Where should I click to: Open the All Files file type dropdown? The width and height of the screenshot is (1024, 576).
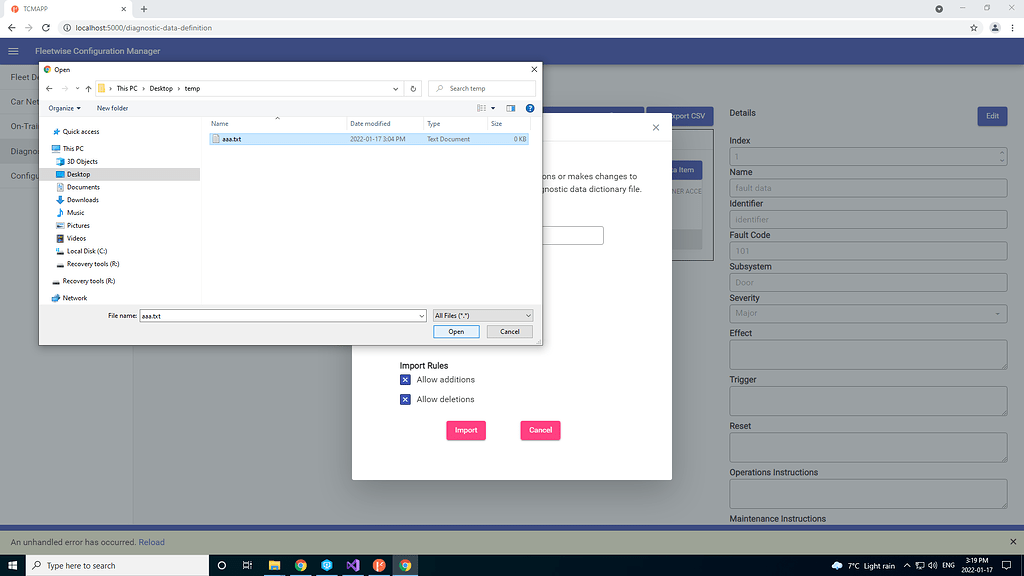[482, 315]
